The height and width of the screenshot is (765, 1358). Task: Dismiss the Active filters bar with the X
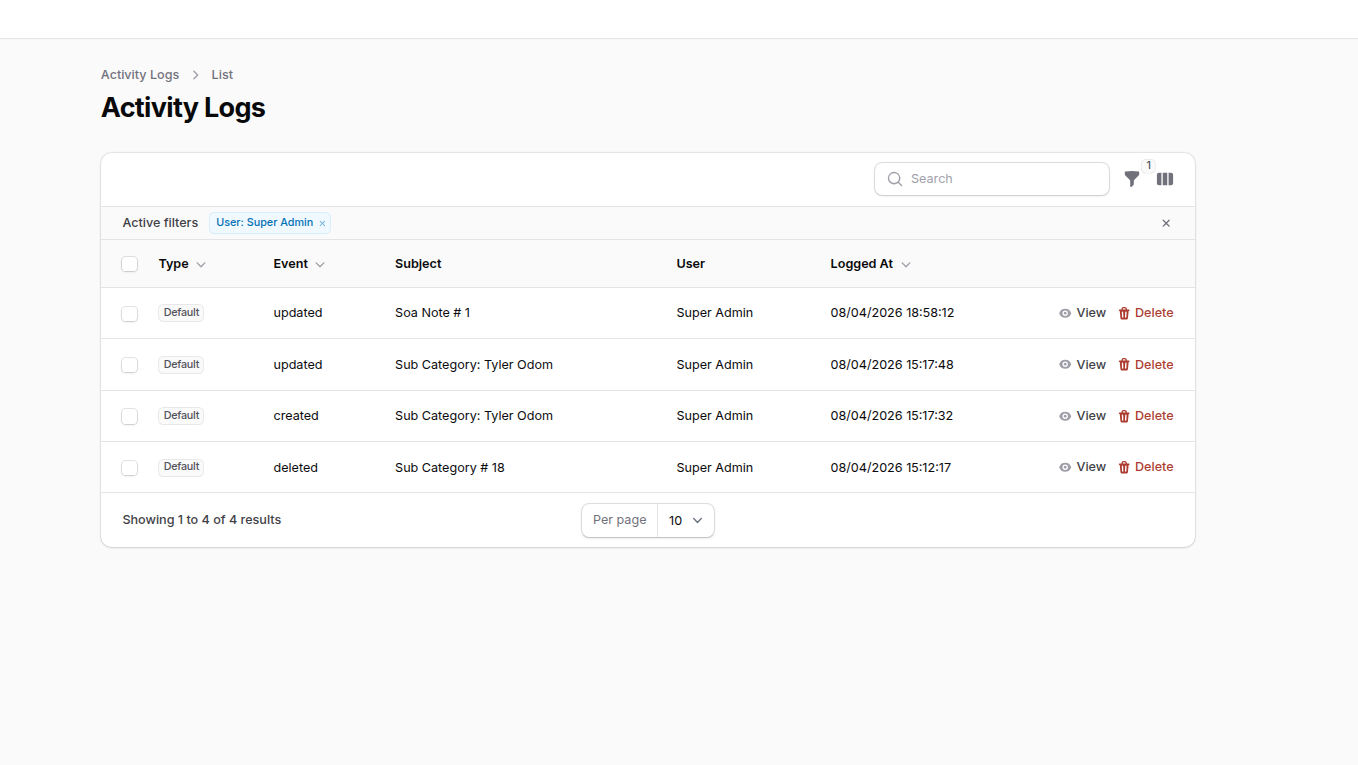click(x=1166, y=223)
